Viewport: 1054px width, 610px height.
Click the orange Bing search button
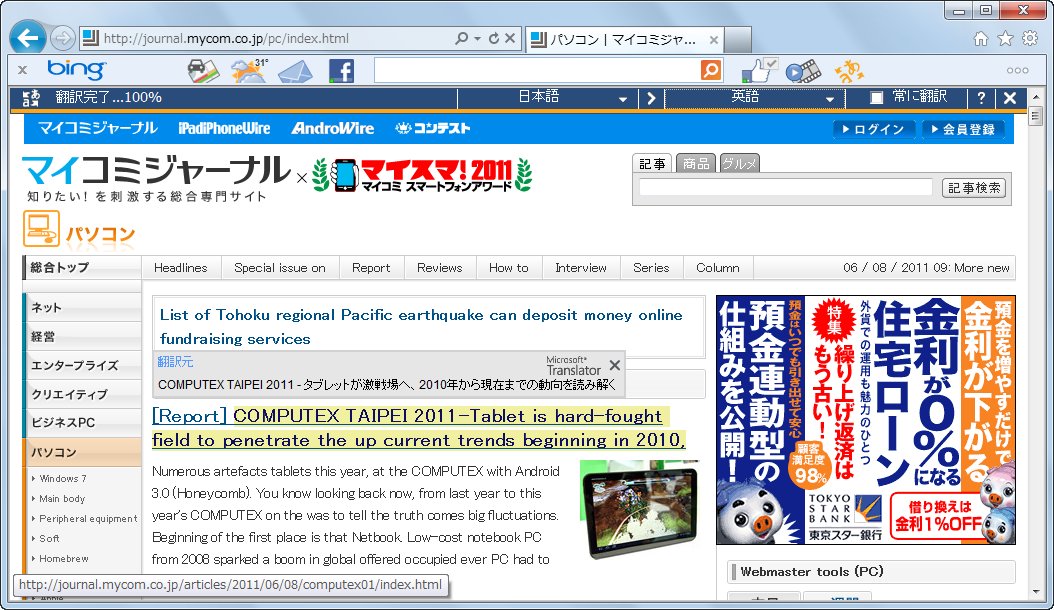711,70
